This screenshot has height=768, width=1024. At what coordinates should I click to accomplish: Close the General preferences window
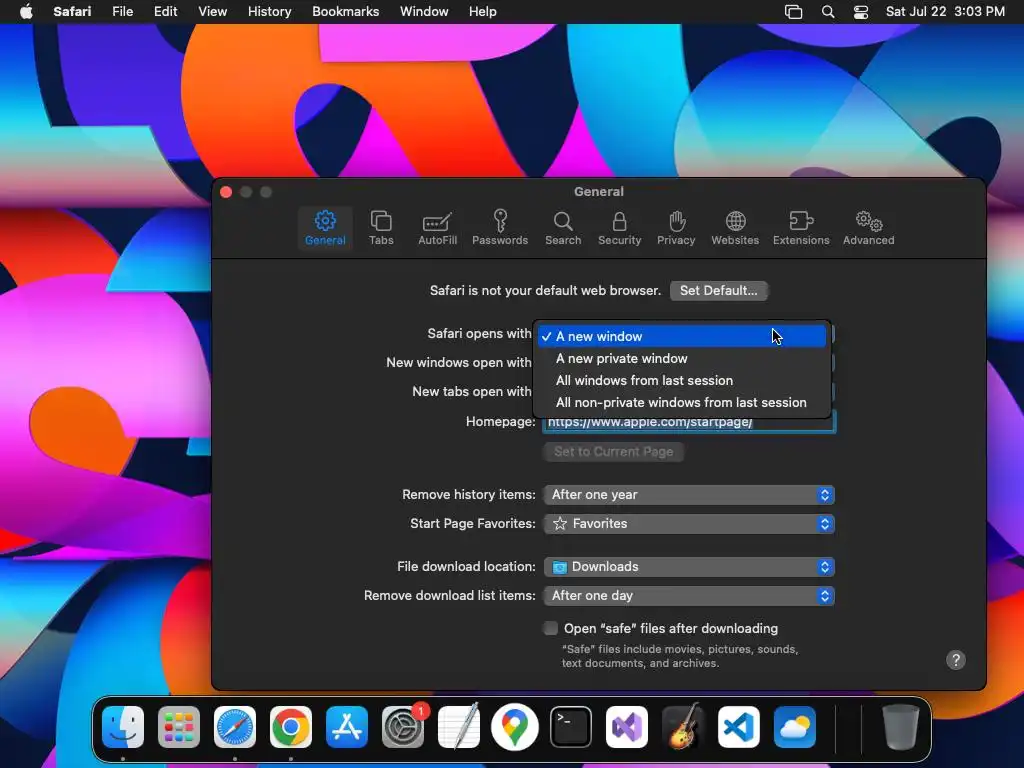pyautogui.click(x=226, y=192)
